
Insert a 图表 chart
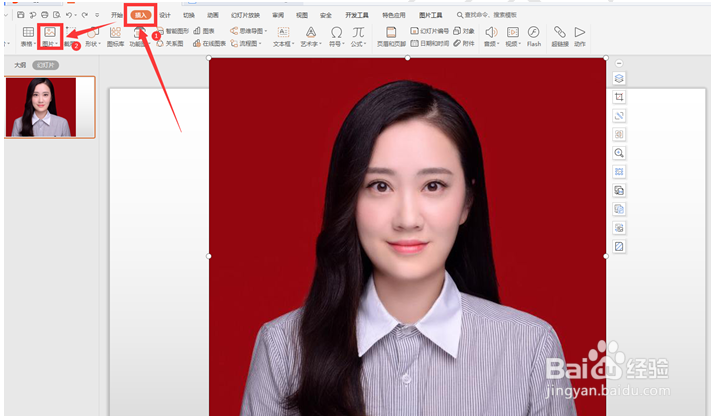(204, 31)
